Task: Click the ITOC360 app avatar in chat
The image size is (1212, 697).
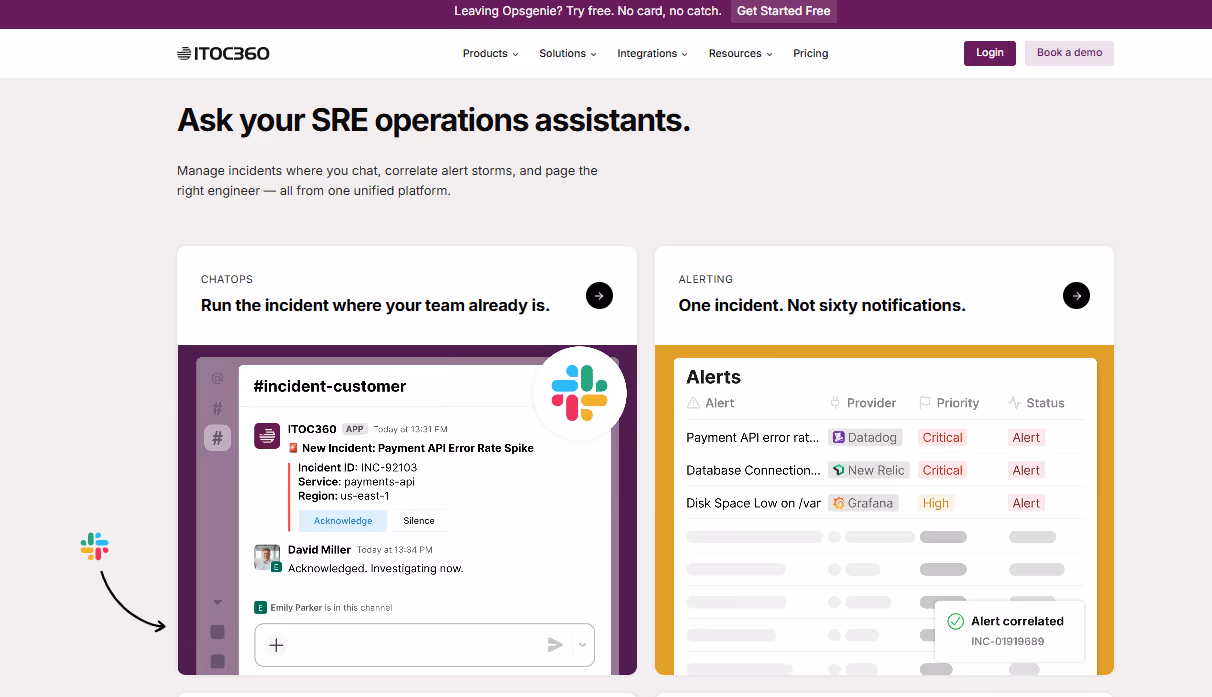Action: coord(267,436)
